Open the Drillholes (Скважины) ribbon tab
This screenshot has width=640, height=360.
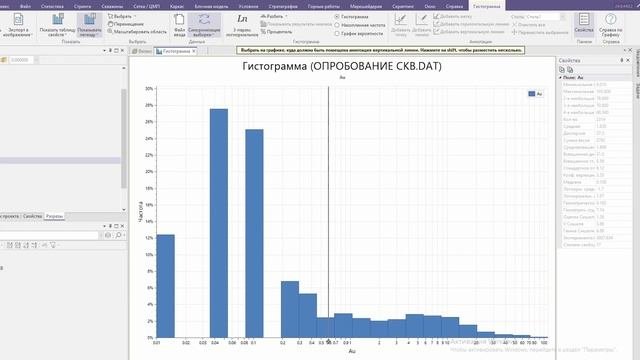(112, 6)
